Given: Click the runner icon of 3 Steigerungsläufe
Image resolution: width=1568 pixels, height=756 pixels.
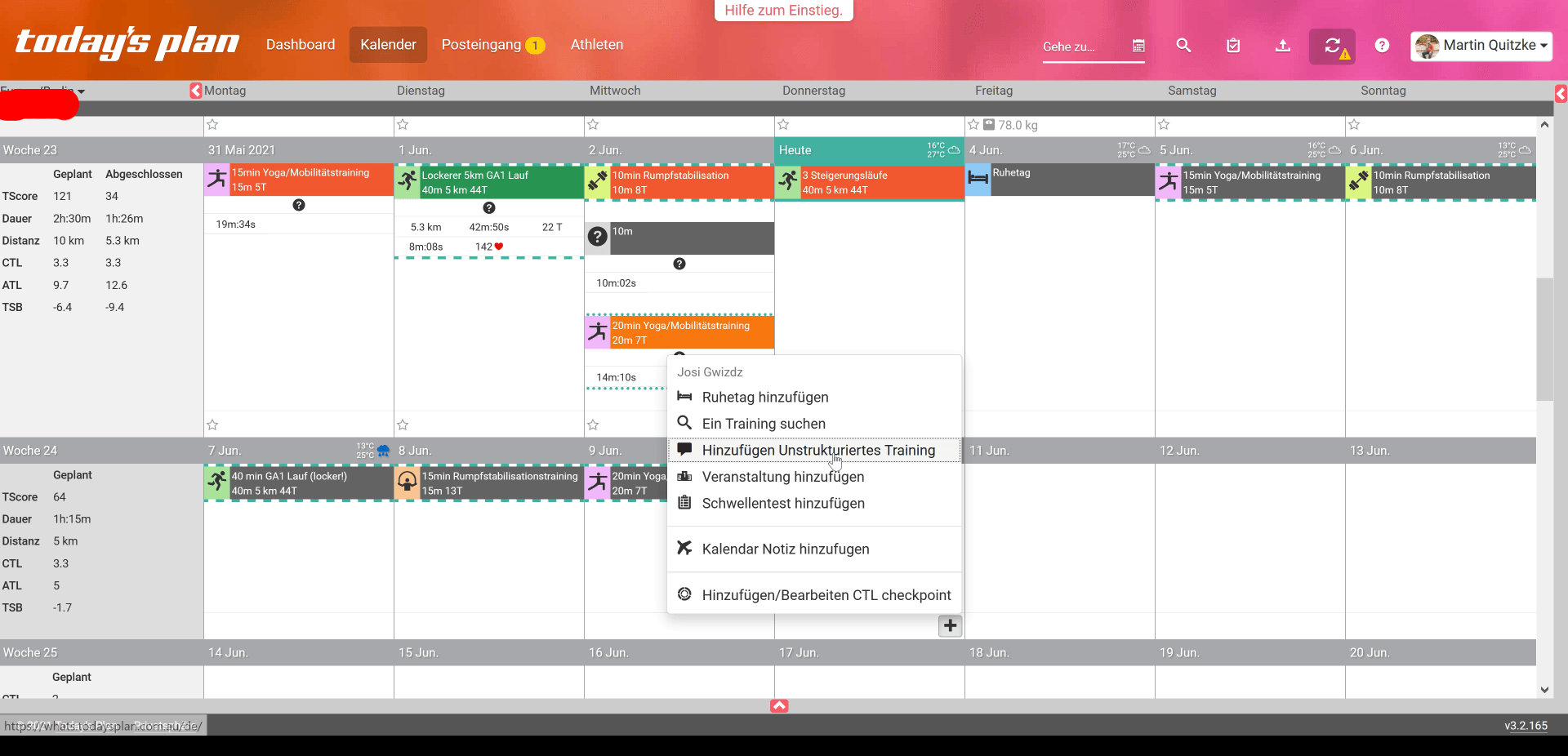Looking at the screenshot, I should (787, 182).
